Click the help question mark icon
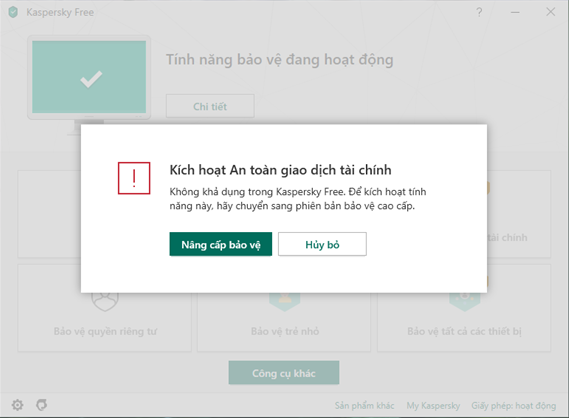Image resolution: width=569 pixels, height=418 pixels. pyautogui.click(x=479, y=12)
